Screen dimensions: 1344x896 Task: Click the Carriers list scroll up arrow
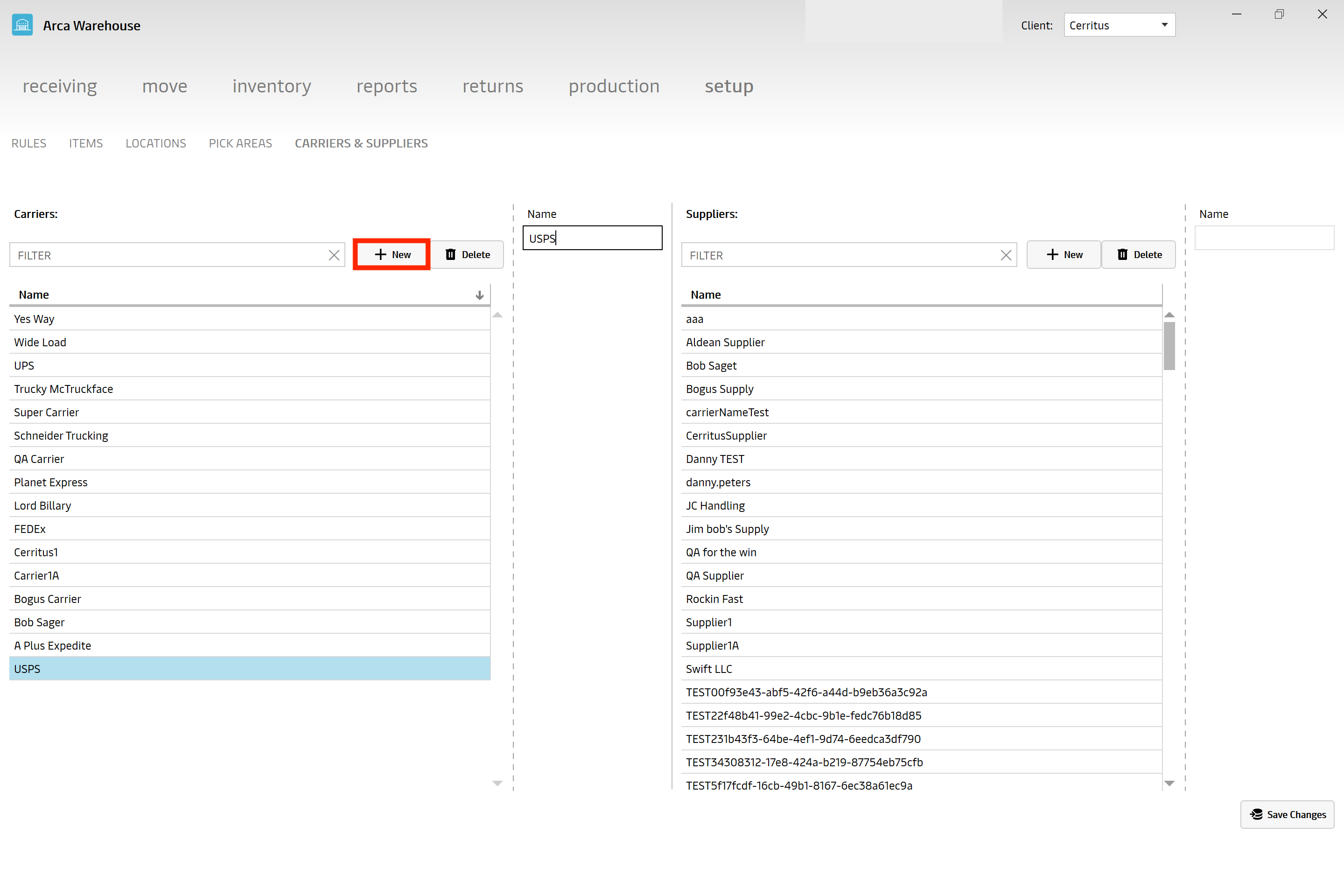497,315
